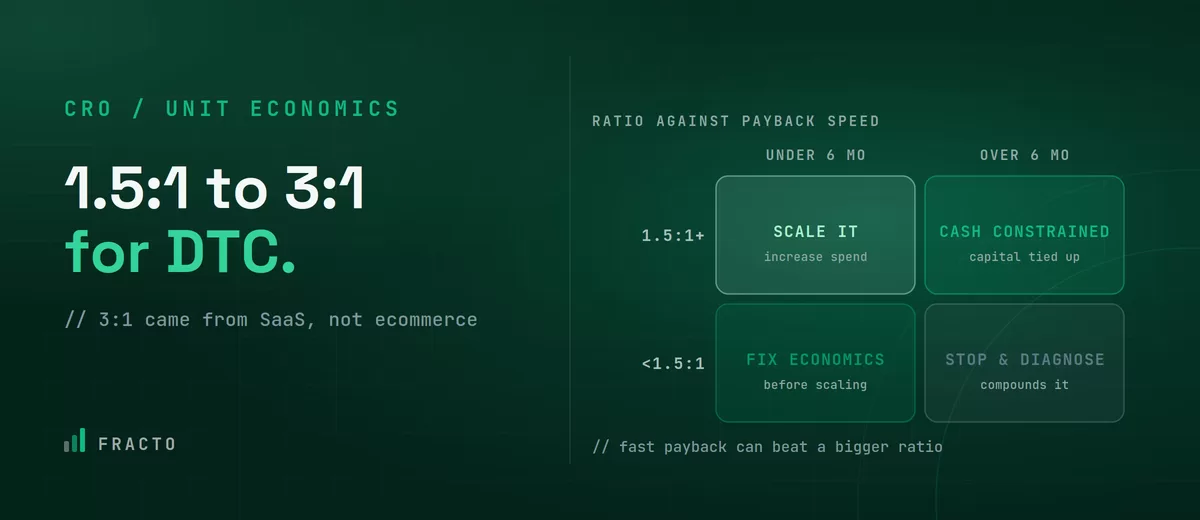Image resolution: width=1200 pixels, height=520 pixels.
Task: Click the Fracto bar chart logo icon
Action: click(x=75, y=441)
